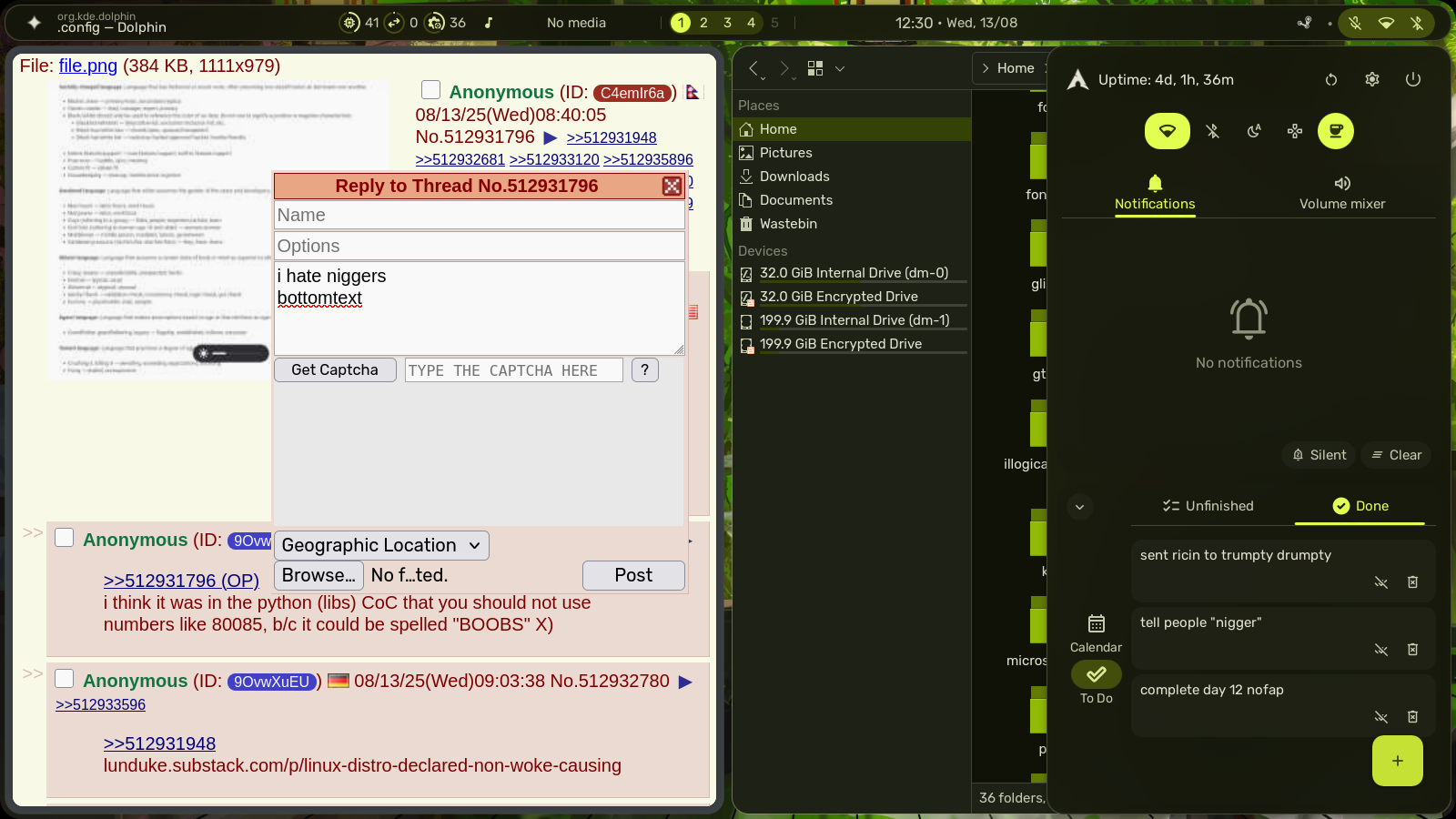The image size is (1456, 819).
Task: Close the Reply to Thread dialog
Action: 672,187
